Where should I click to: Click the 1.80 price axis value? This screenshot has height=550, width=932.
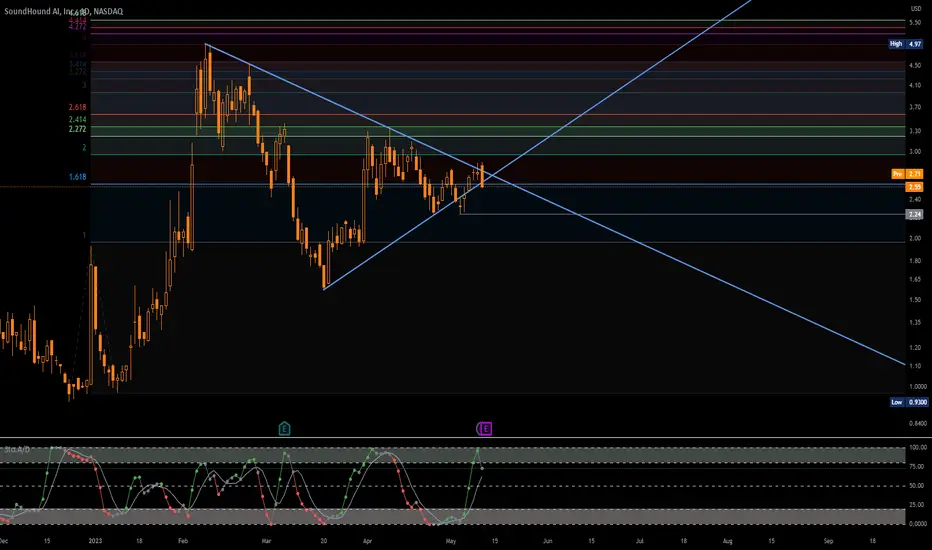(x=915, y=260)
